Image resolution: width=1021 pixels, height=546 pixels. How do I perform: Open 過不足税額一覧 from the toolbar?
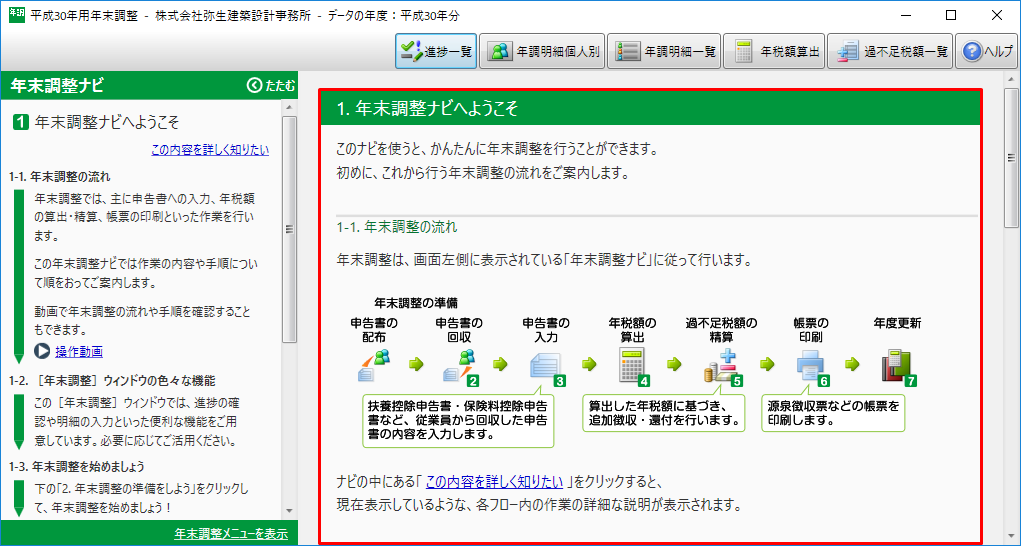[890, 52]
